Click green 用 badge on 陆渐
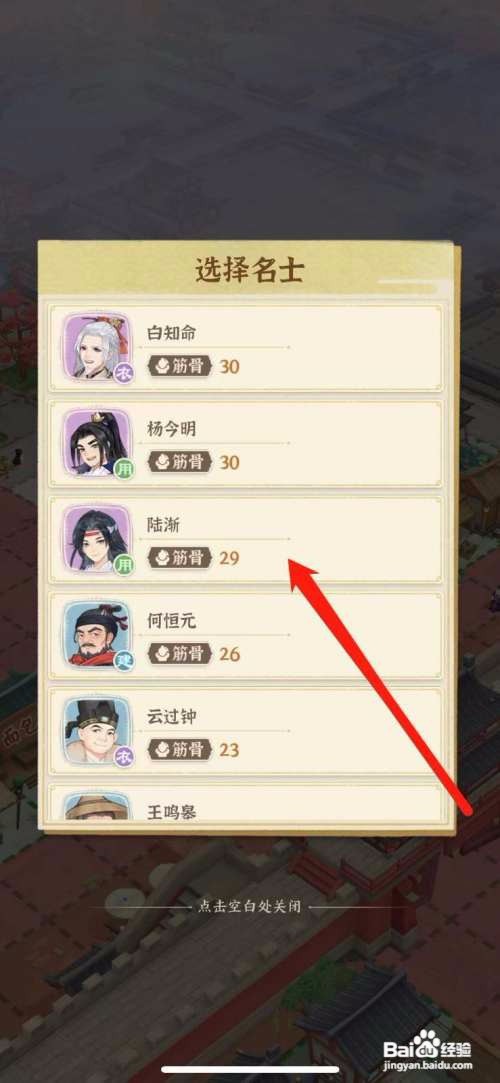The image size is (500, 1083). [x=123, y=565]
